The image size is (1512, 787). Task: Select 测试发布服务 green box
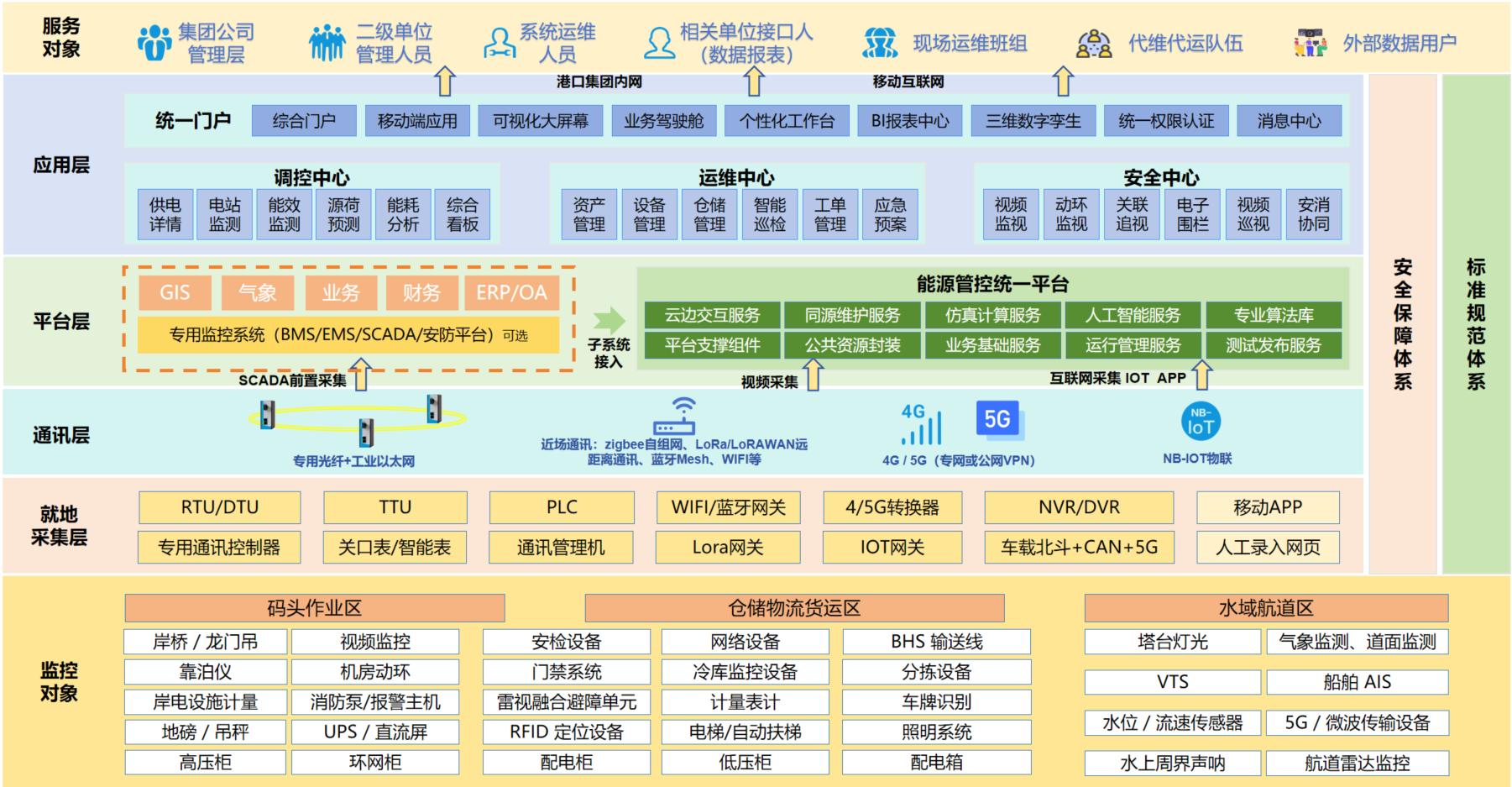point(1274,345)
